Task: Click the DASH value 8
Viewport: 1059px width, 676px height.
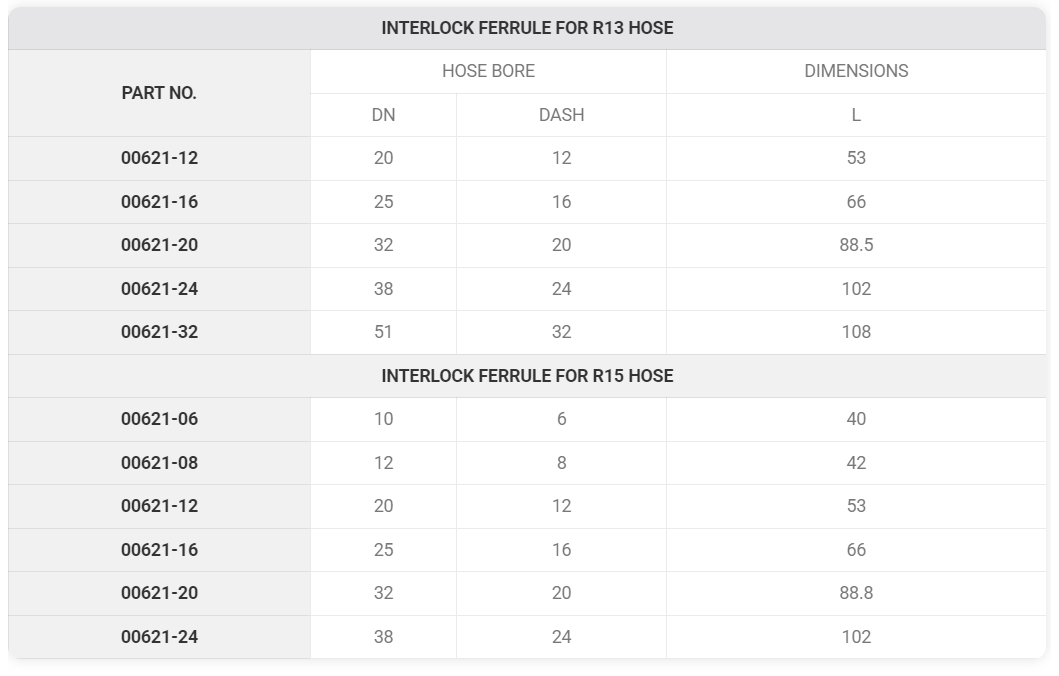Action: 561,463
